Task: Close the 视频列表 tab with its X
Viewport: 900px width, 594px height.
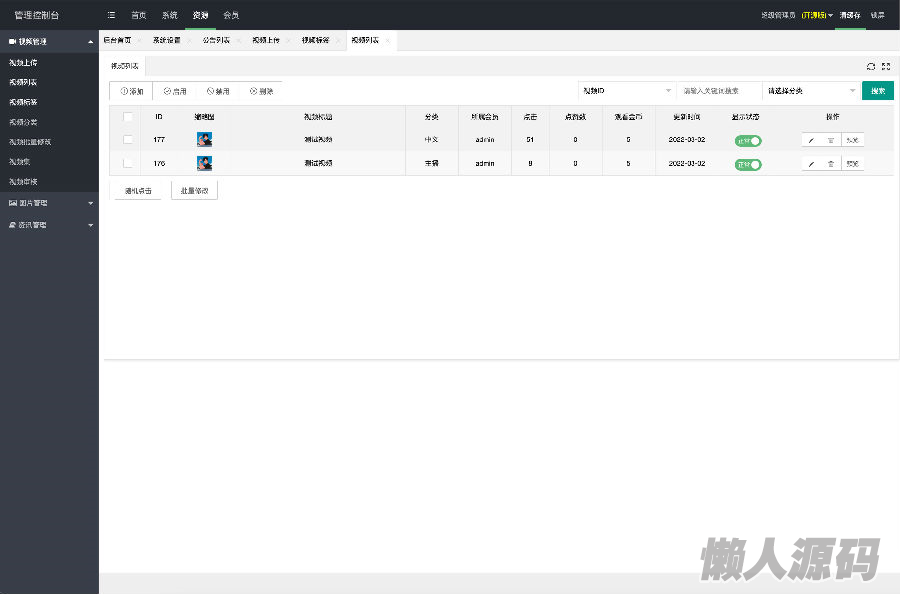Action: pos(388,40)
